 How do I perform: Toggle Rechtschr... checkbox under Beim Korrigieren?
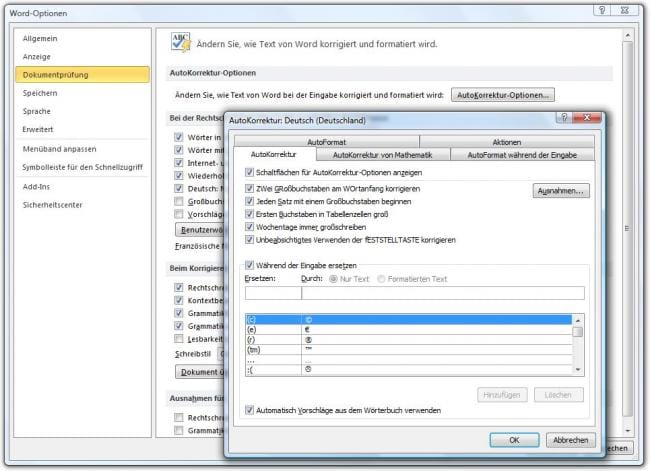click(x=179, y=287)
